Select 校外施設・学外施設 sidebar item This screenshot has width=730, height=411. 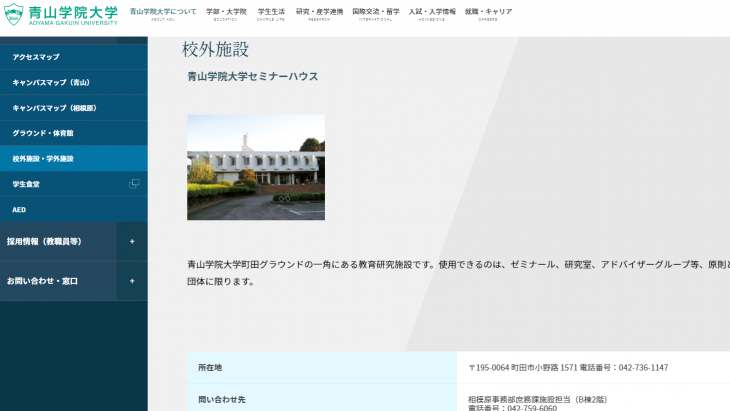pos(74,158)
